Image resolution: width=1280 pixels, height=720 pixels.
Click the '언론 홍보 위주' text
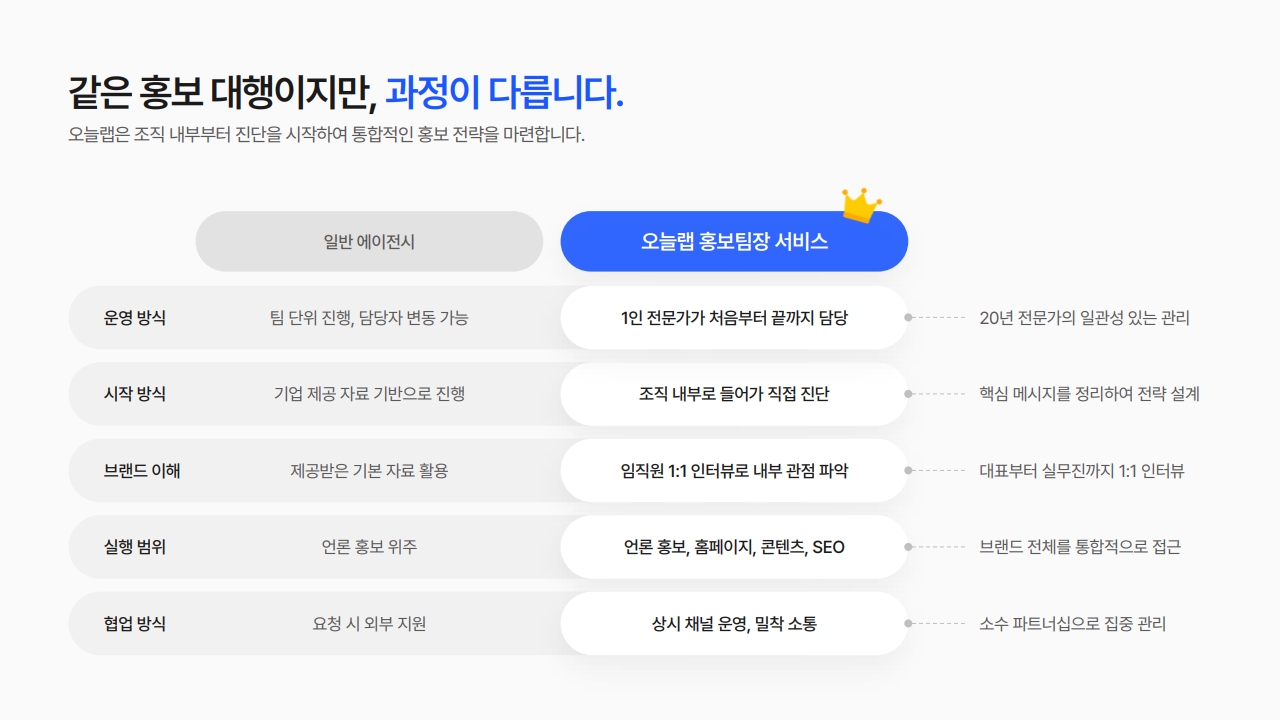pos(369,547)
